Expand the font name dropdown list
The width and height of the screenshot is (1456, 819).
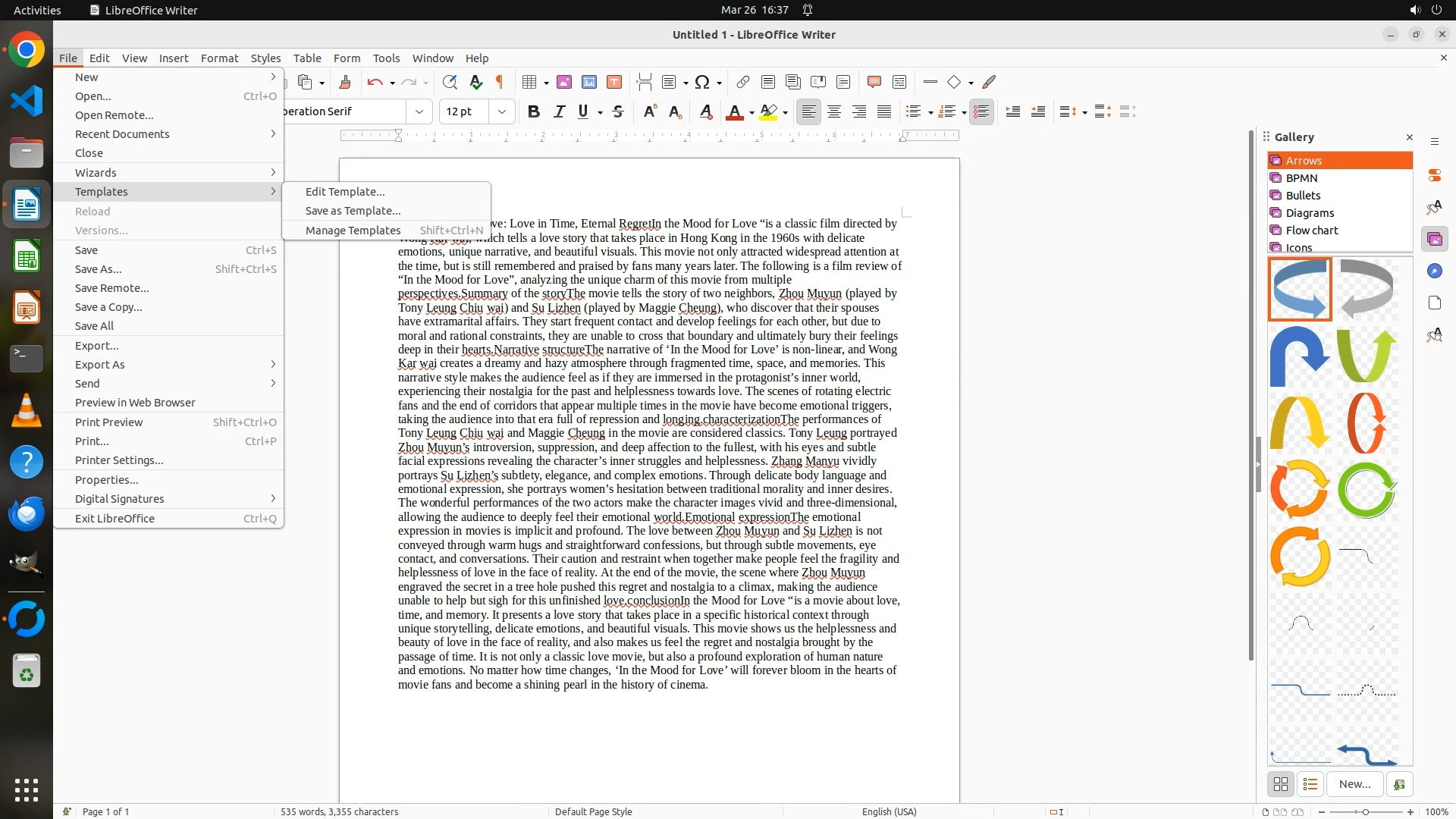coord(419,111)
